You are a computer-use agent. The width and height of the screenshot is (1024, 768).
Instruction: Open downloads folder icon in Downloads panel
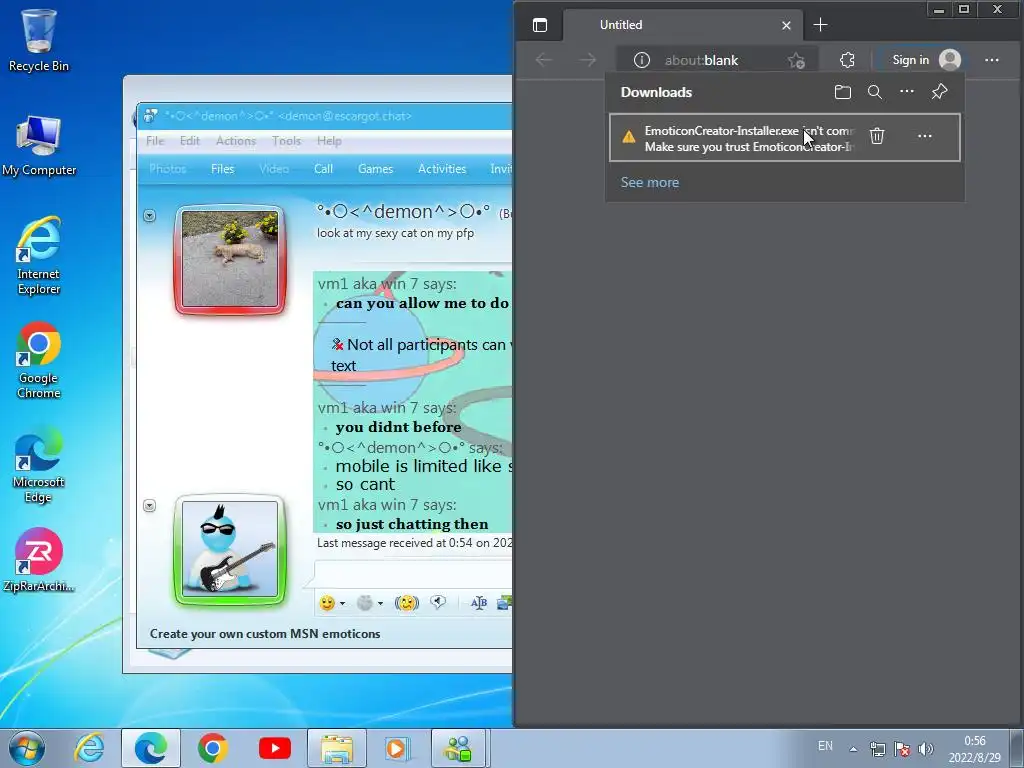tap(842, 92)
